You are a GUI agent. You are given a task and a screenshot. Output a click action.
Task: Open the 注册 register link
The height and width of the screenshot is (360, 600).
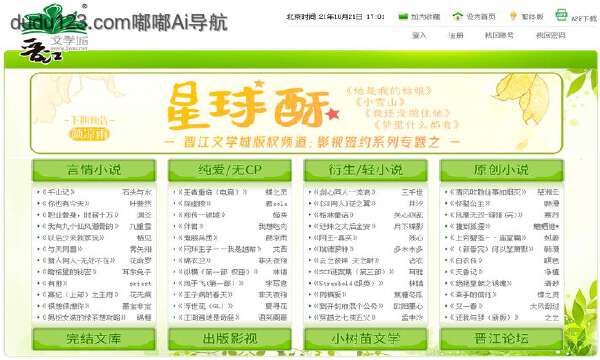click(x=456, y=36)
